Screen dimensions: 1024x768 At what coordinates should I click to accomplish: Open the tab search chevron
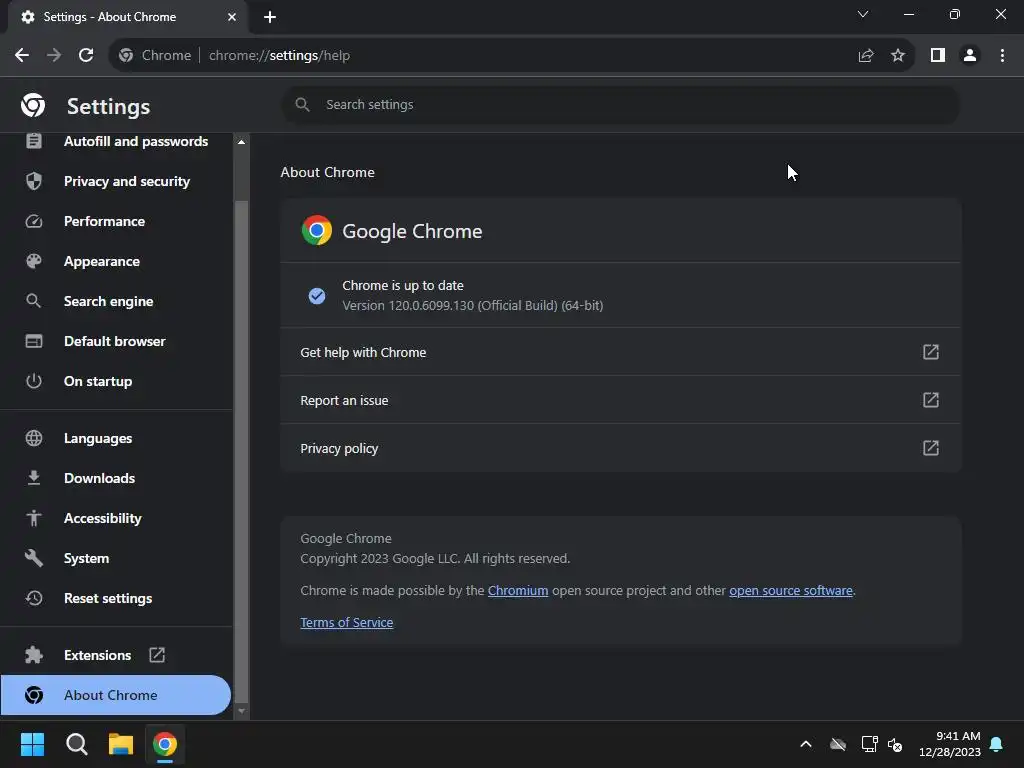tap(863, 14)
